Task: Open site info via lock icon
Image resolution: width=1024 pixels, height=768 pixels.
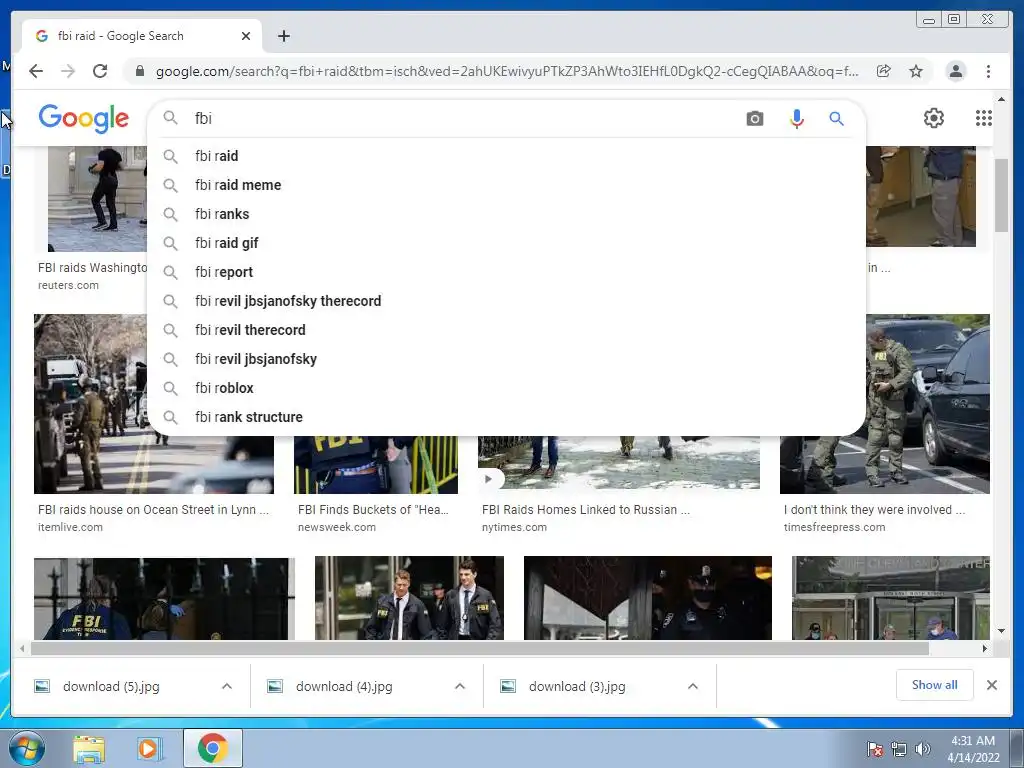Action: (x=139, y=71)
